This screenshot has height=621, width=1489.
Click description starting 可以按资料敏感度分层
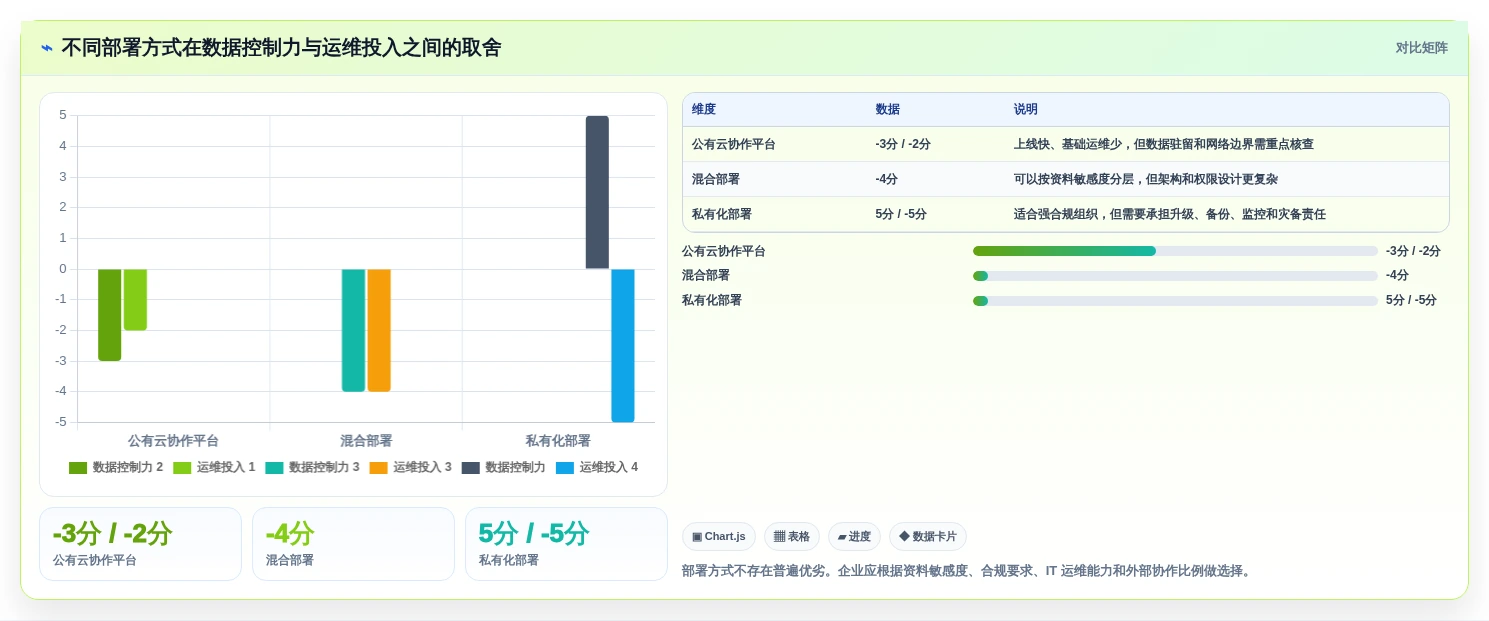point(1146,179)
